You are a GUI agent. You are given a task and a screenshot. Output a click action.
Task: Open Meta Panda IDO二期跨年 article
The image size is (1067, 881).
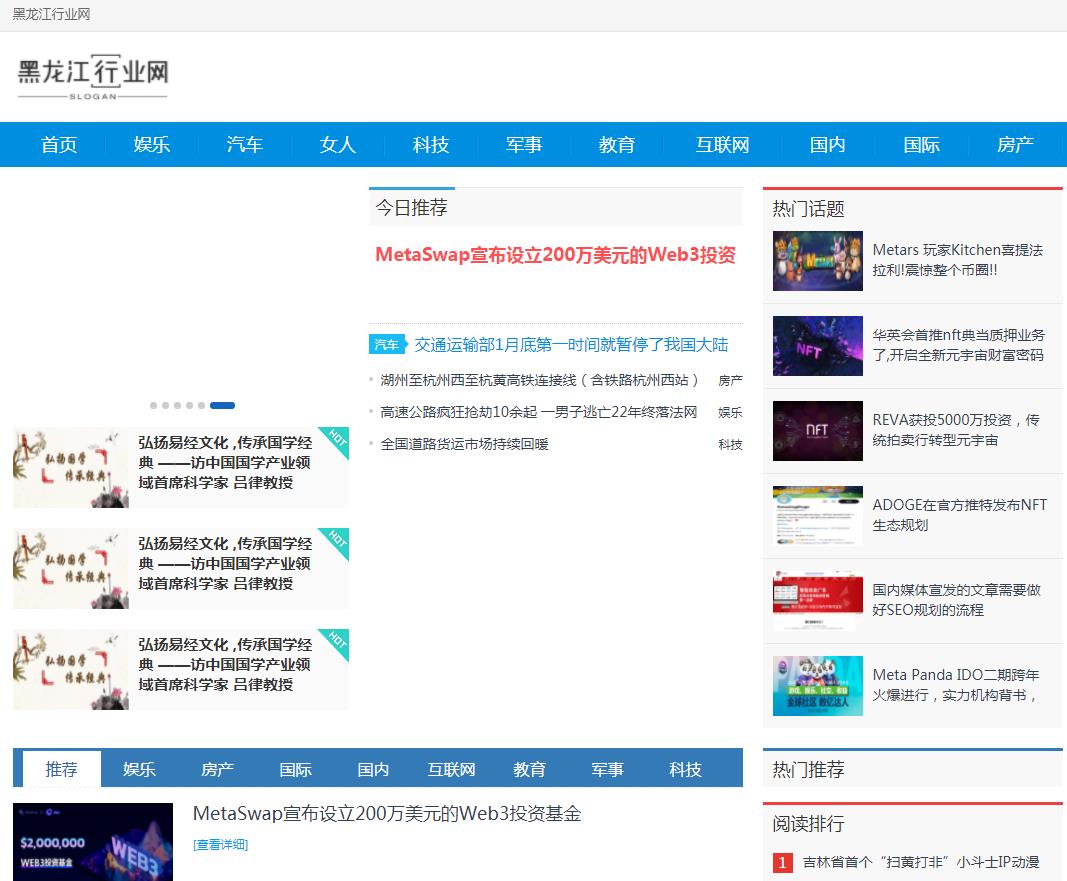coord(956,685)
